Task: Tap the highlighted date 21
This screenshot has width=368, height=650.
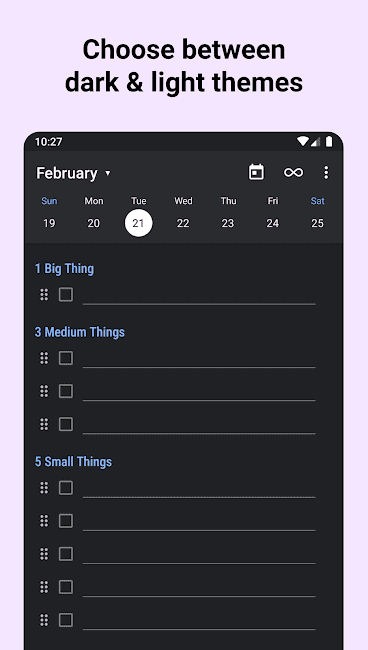Action: (x=138, y=223)
